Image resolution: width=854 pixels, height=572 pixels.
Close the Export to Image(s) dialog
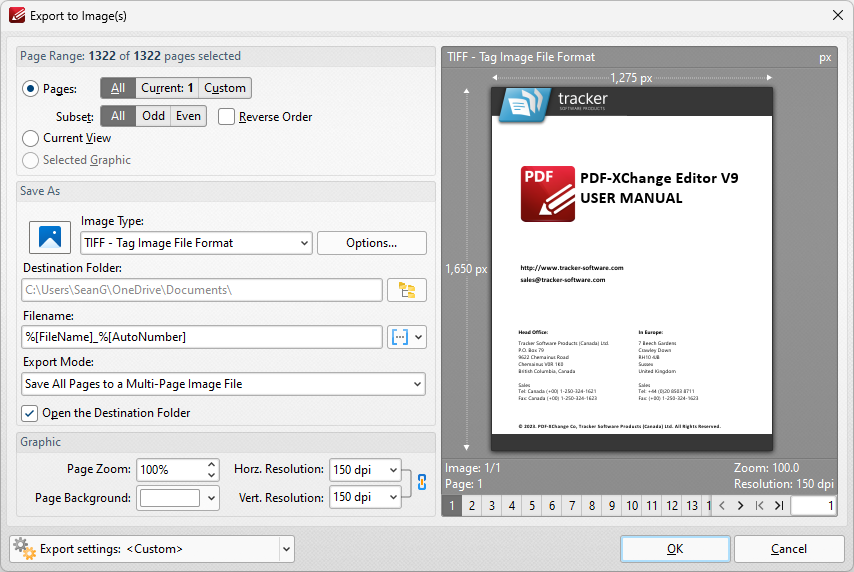tap(838, 15)
